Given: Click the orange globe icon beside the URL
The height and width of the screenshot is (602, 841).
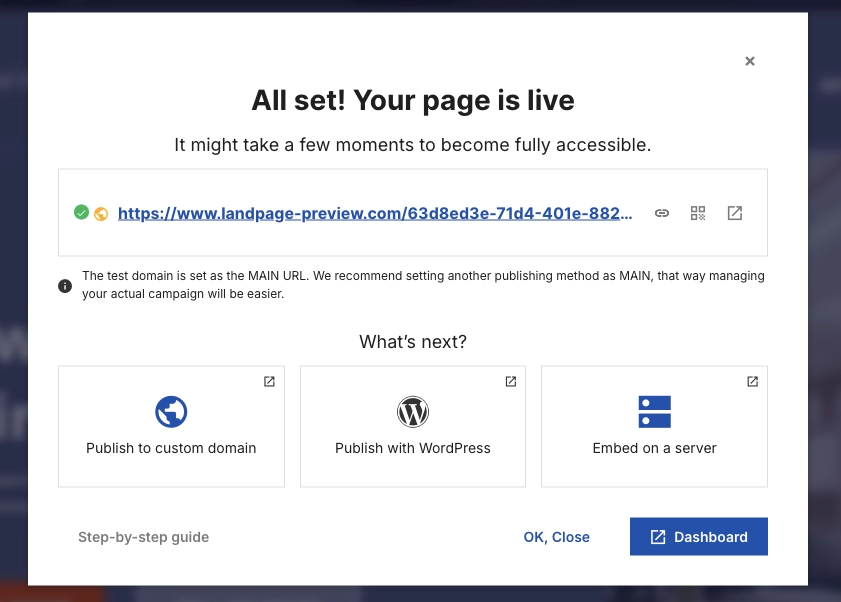Looking at the screenshot, I should tap(101, 212).
